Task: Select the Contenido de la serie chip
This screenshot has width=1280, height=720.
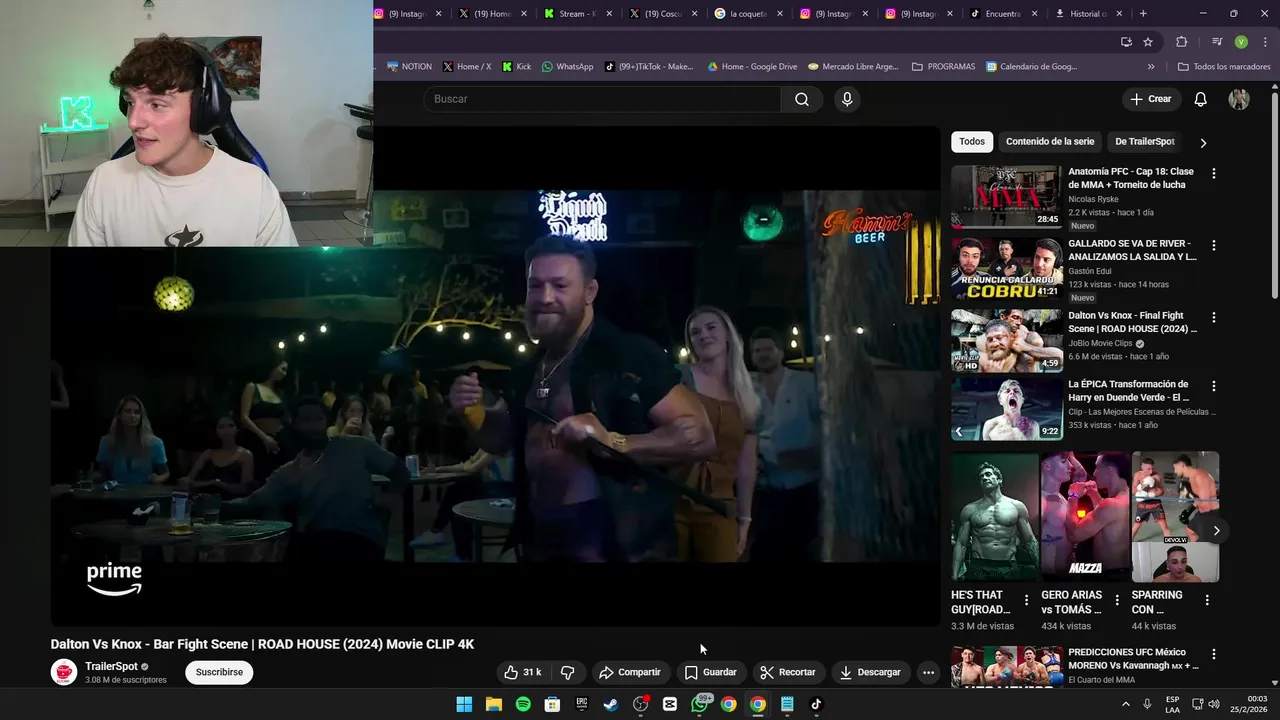Action: coord(1050,142)
